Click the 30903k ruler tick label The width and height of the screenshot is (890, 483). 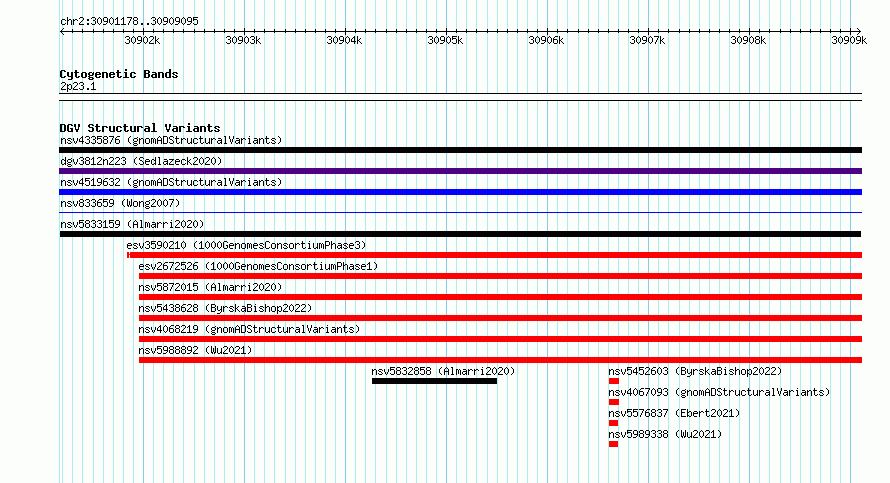[x=243, y=40]
